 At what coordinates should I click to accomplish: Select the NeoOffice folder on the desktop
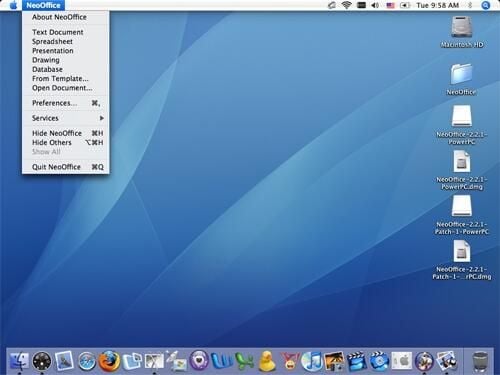462,74
